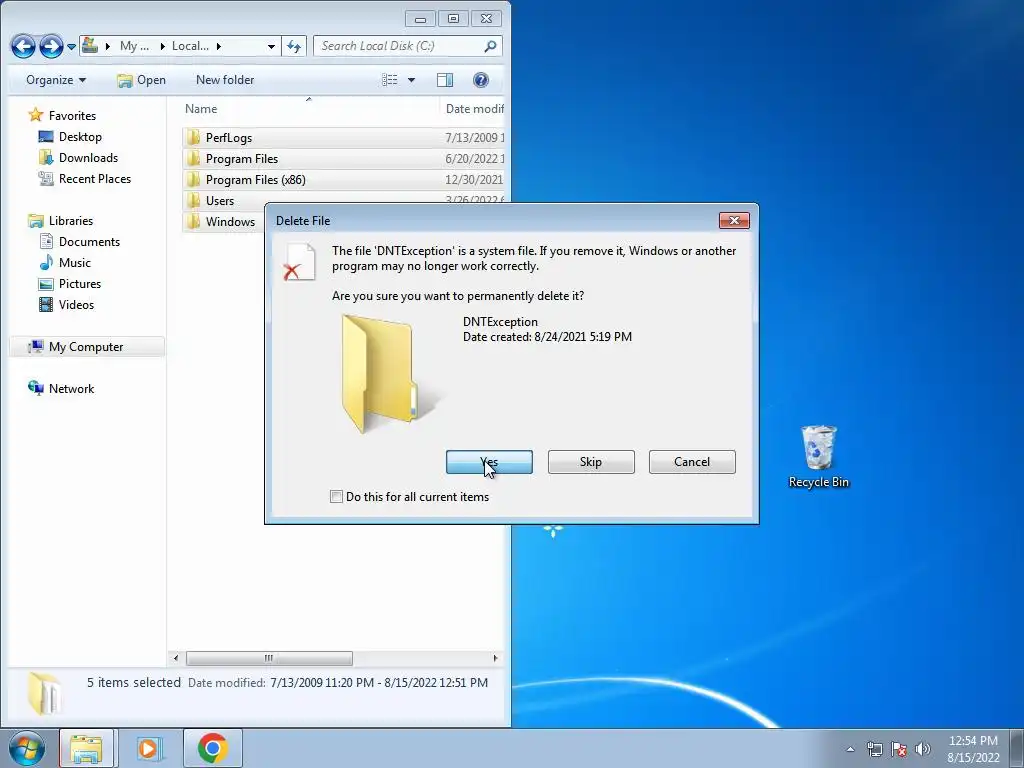Select the Program Files (x86) folder
Screen dimensions: 1024x768
(x=343, y=180)
